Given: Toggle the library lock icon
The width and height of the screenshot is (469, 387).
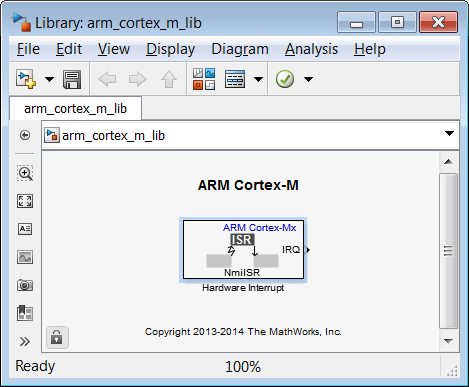Looking at the screenshot, I should pos(57,337).
